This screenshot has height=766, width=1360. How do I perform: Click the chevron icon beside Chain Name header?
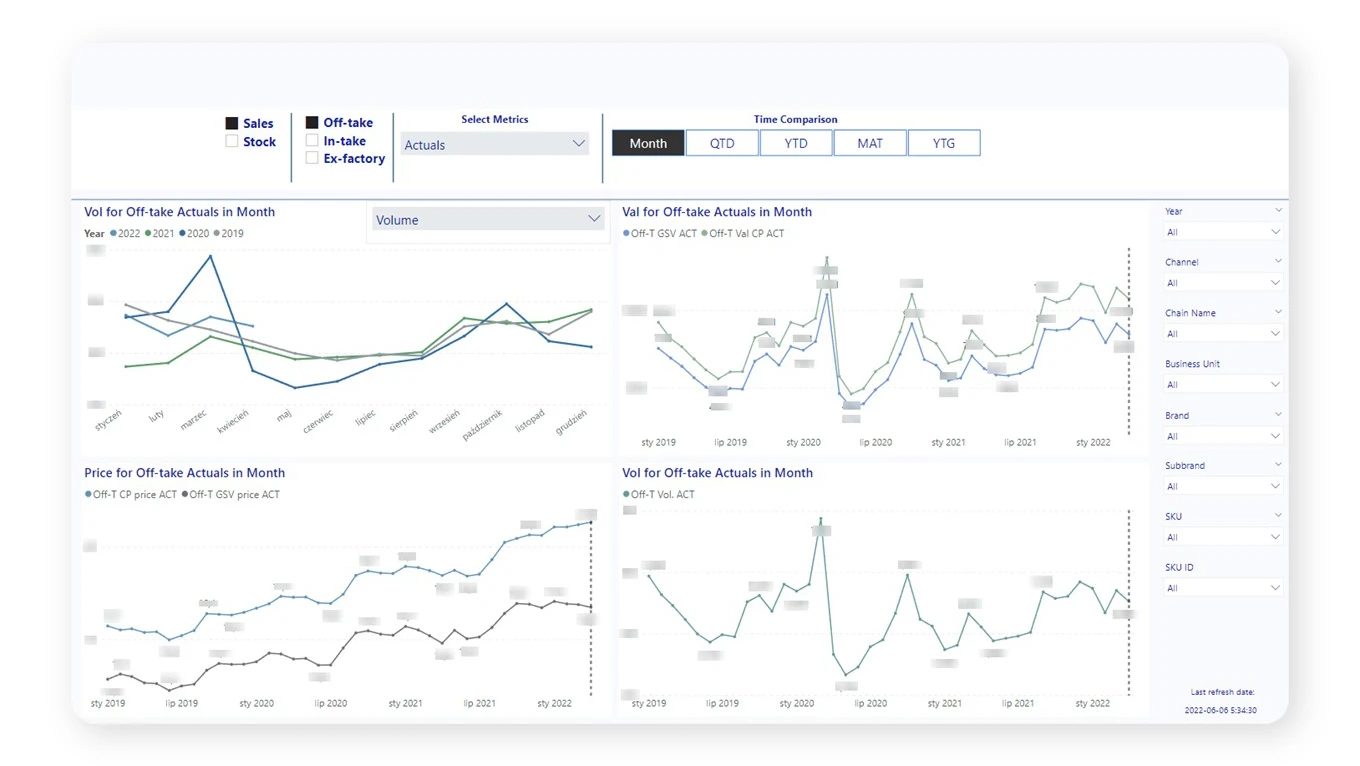click(x=1277, y=313)
